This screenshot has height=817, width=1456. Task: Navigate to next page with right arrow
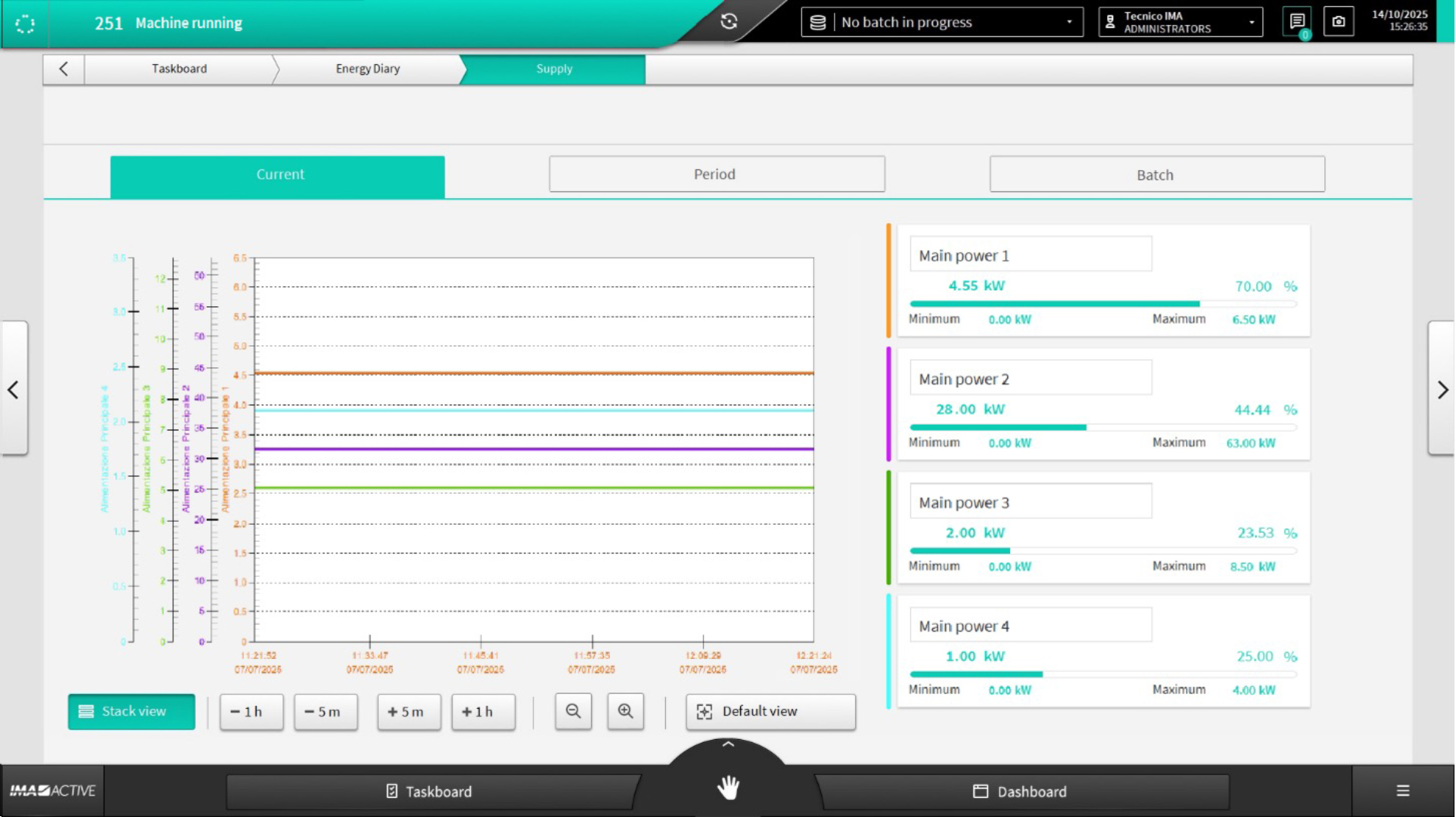[1442, 389]
